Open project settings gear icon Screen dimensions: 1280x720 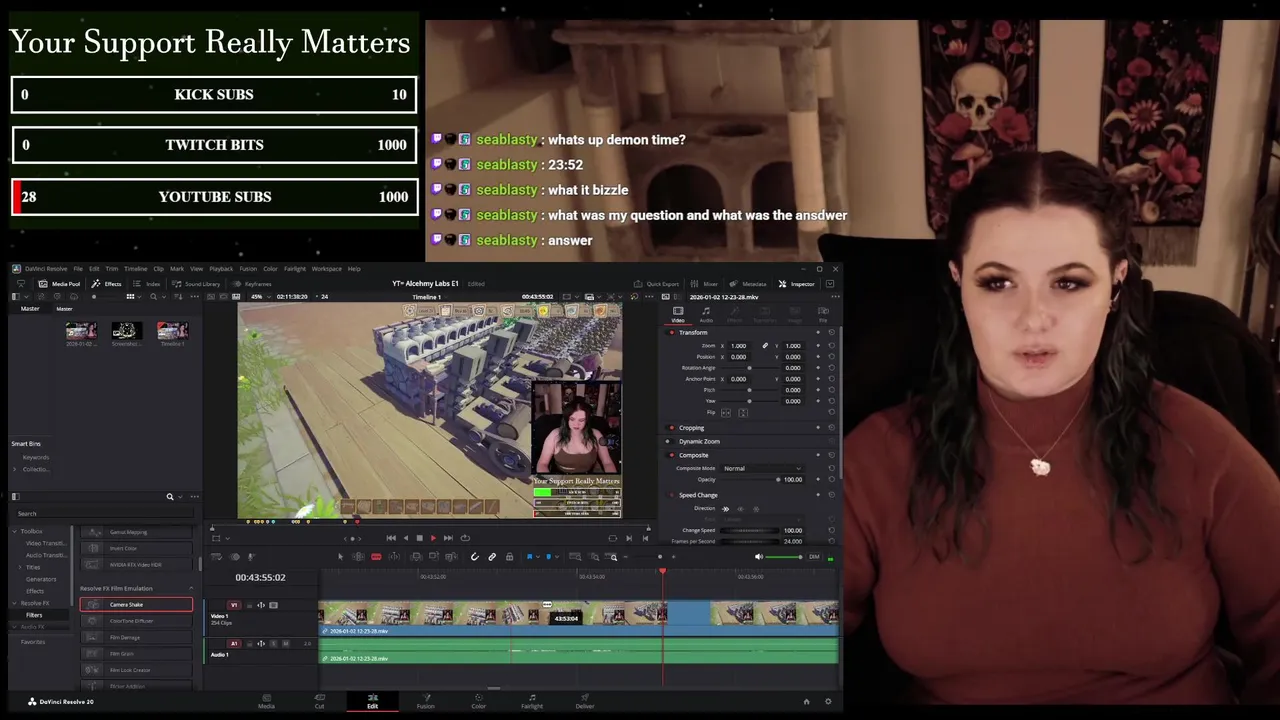(828, 702)
